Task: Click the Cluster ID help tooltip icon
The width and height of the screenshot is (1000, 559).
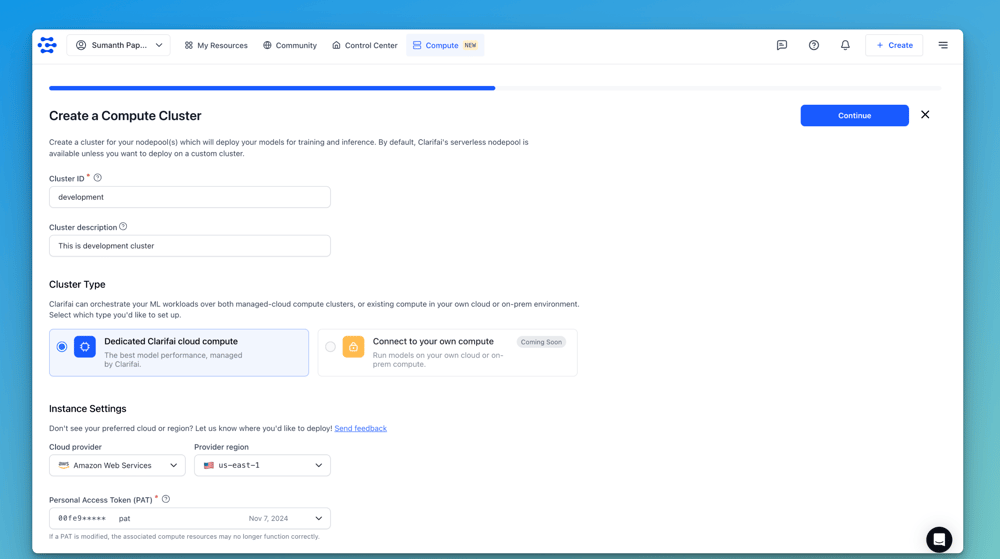Action: tap(98, 178)
